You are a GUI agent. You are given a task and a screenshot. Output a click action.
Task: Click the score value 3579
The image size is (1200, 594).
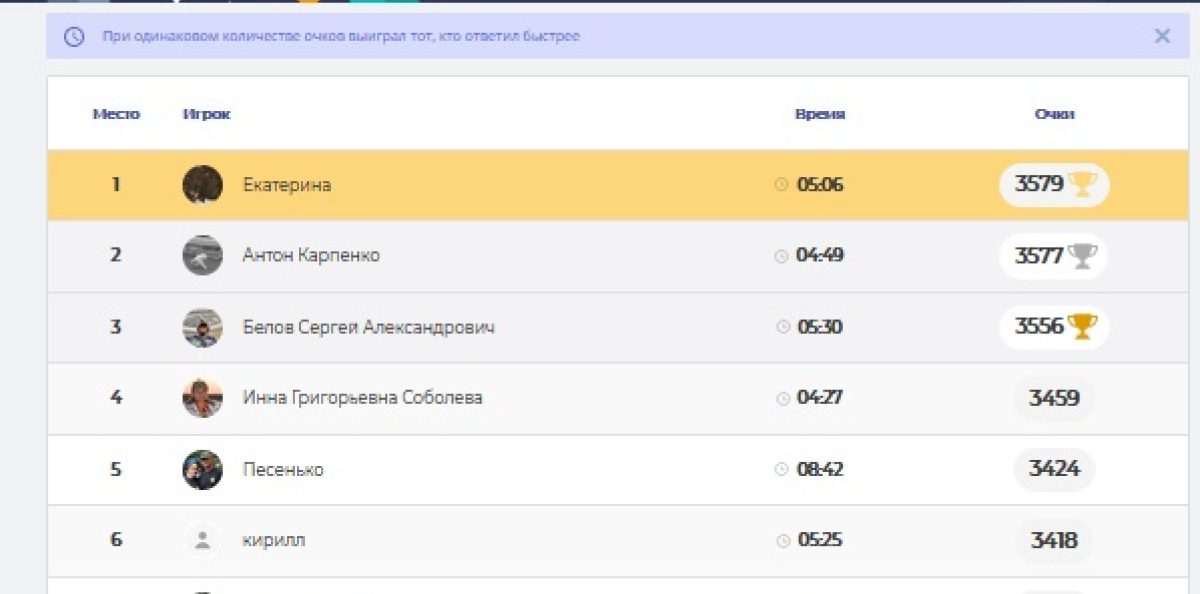(1039, 184)
